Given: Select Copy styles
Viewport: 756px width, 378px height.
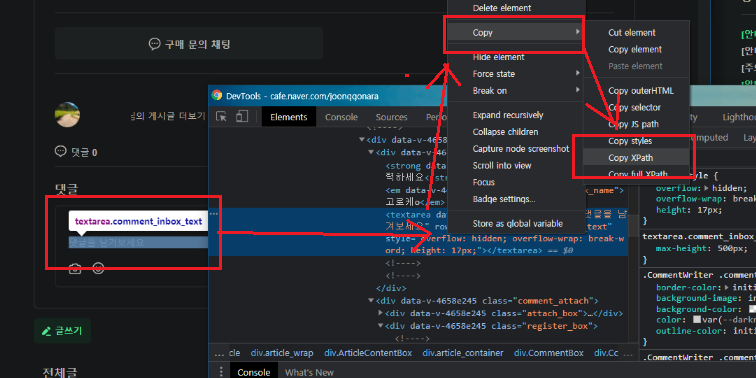Looking at the screenshot, I should coord(636,141).
